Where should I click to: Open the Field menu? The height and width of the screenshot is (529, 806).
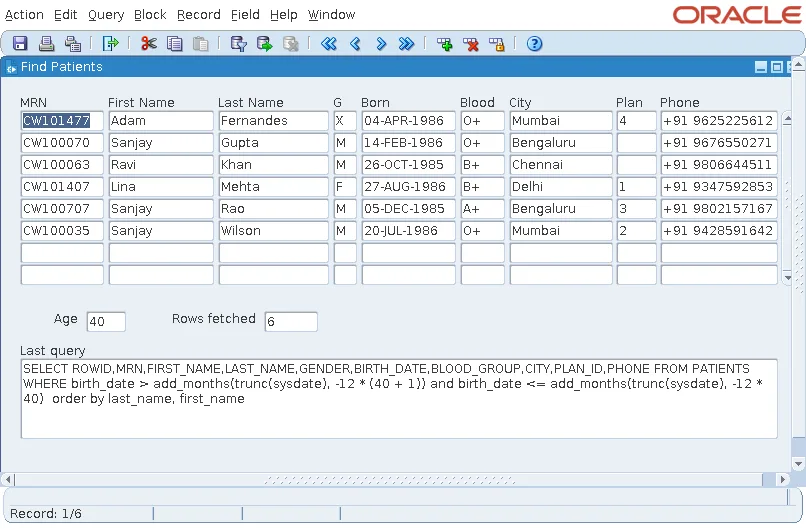(245, 15)
